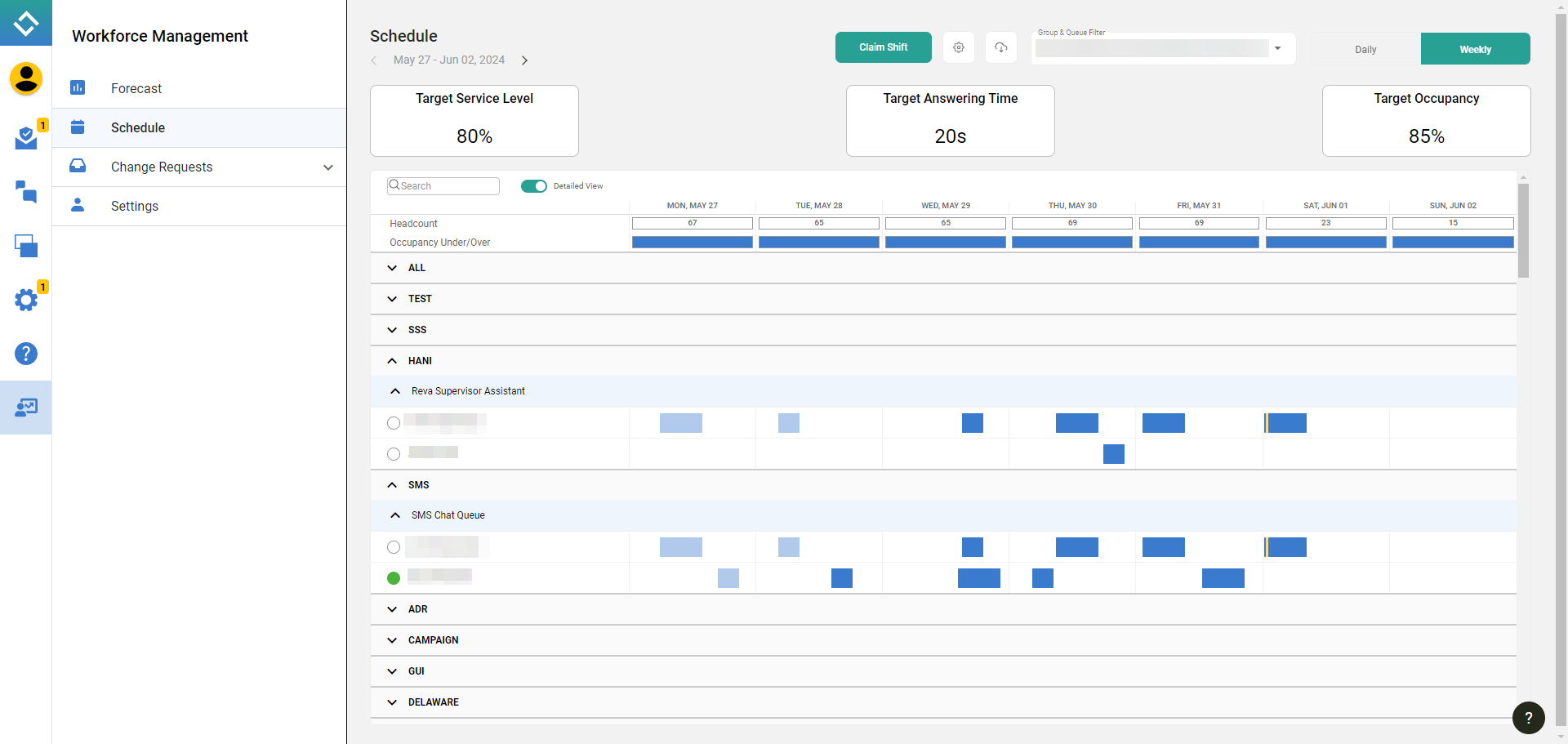Toggle the Detailed View switch
This screenshot has height=744, width=1568.
click(x=534, y=186)
